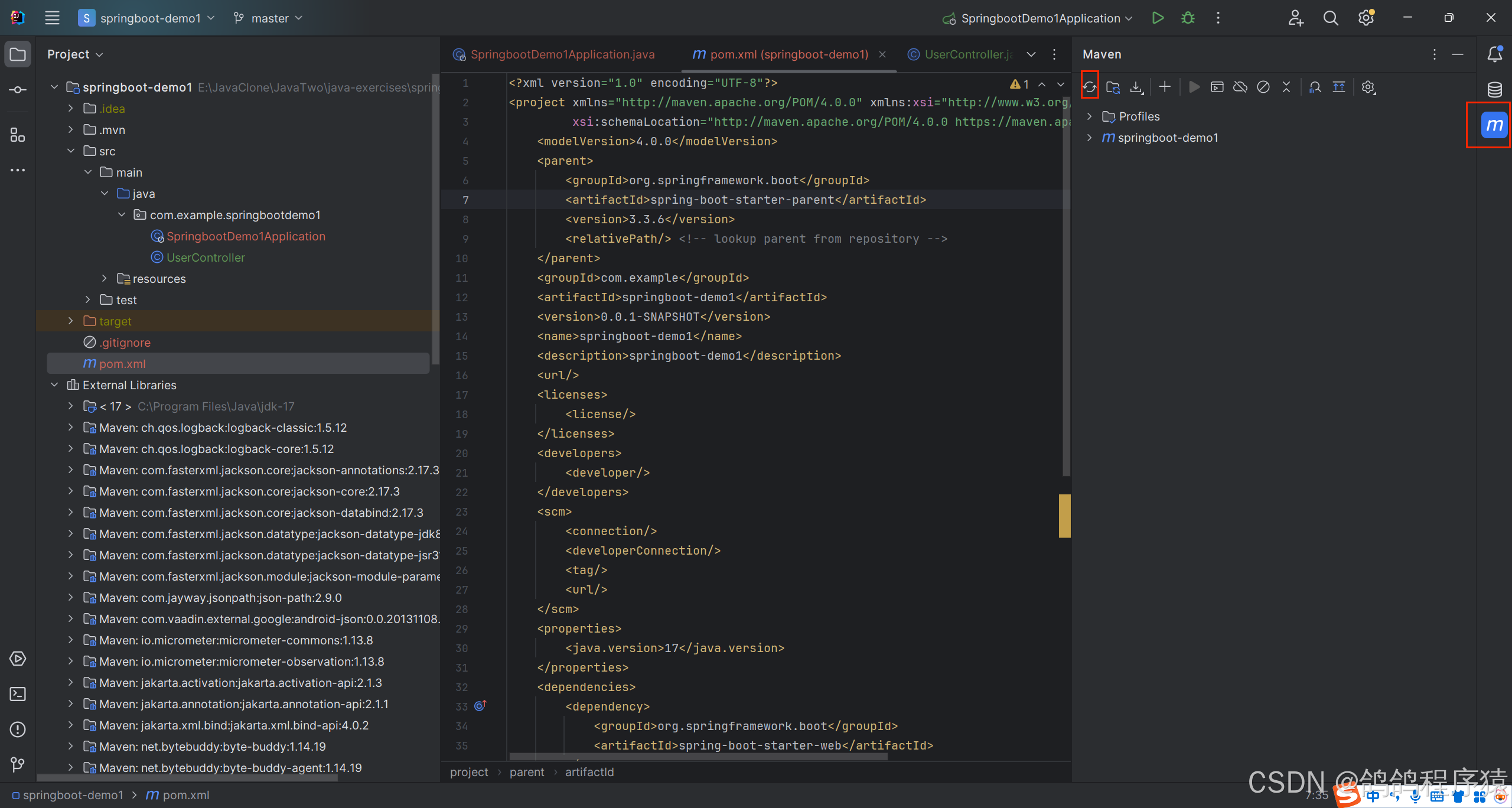
Task: Expand the test folder
Action: point(87,299)
